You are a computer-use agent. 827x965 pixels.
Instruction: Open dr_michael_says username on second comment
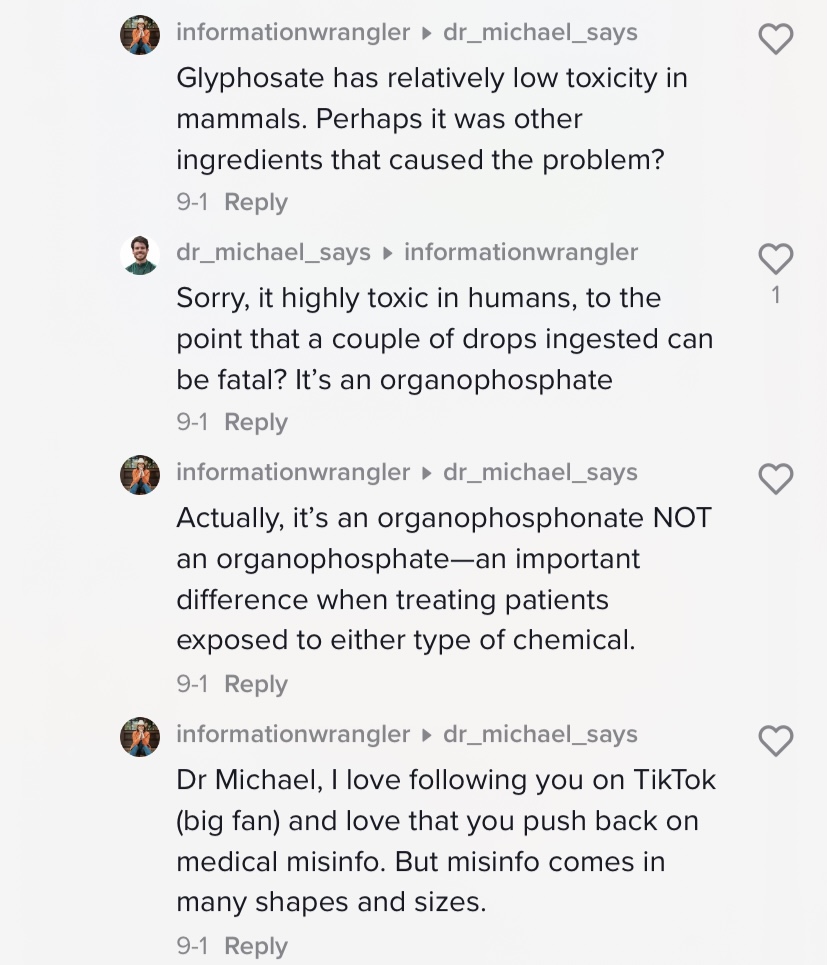pyautogui.click(x=273, y=252)
